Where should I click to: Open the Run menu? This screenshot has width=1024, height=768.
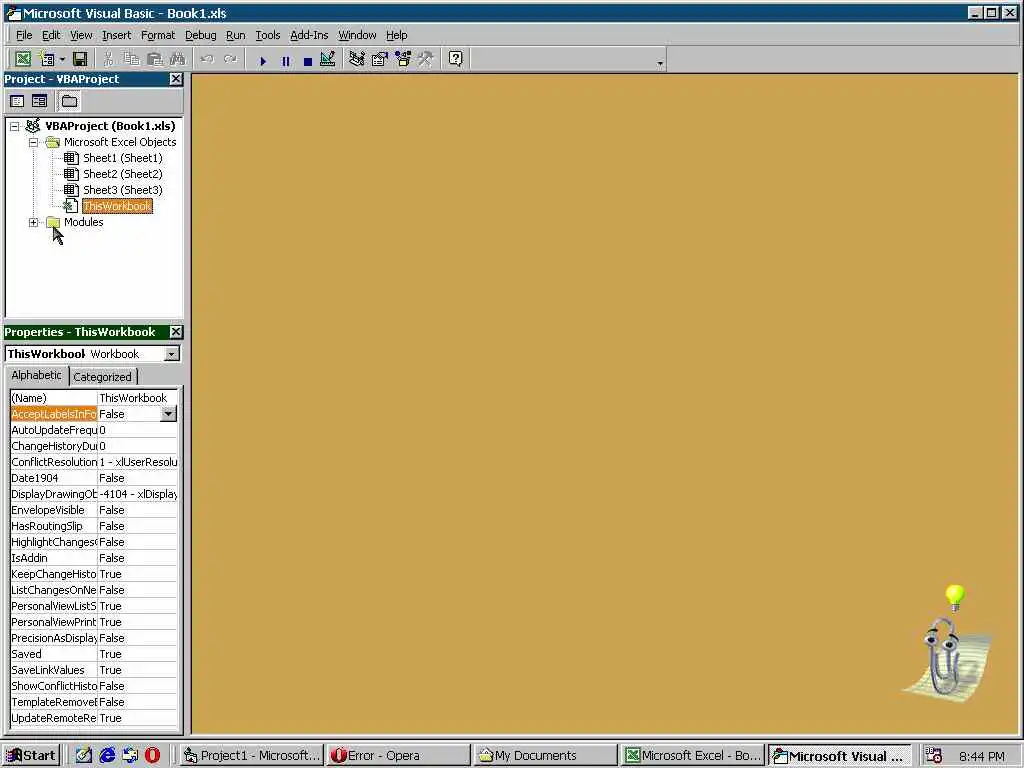point(236,35)
